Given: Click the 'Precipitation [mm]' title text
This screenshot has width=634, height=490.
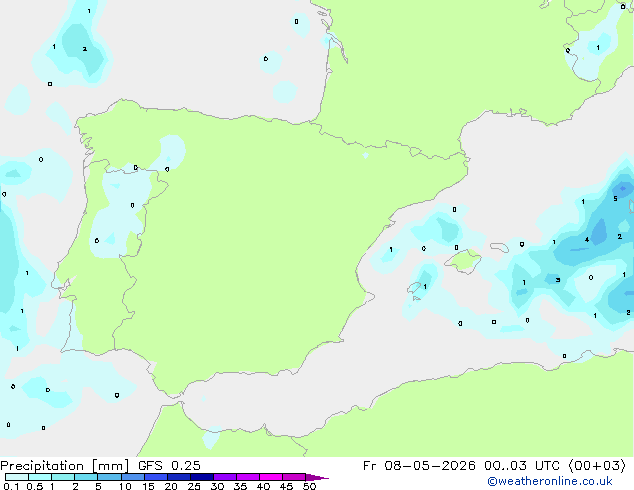Looking at the screenshot, I should tap(65, 466).
